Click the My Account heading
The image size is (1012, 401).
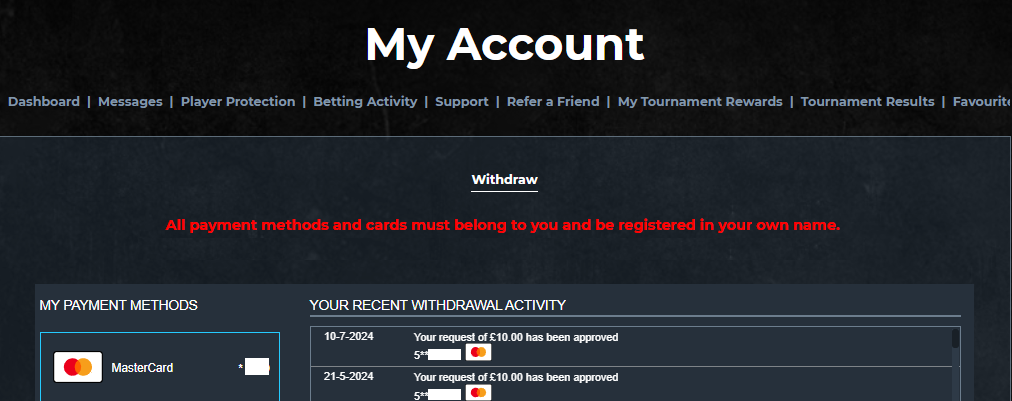point(505,45)
